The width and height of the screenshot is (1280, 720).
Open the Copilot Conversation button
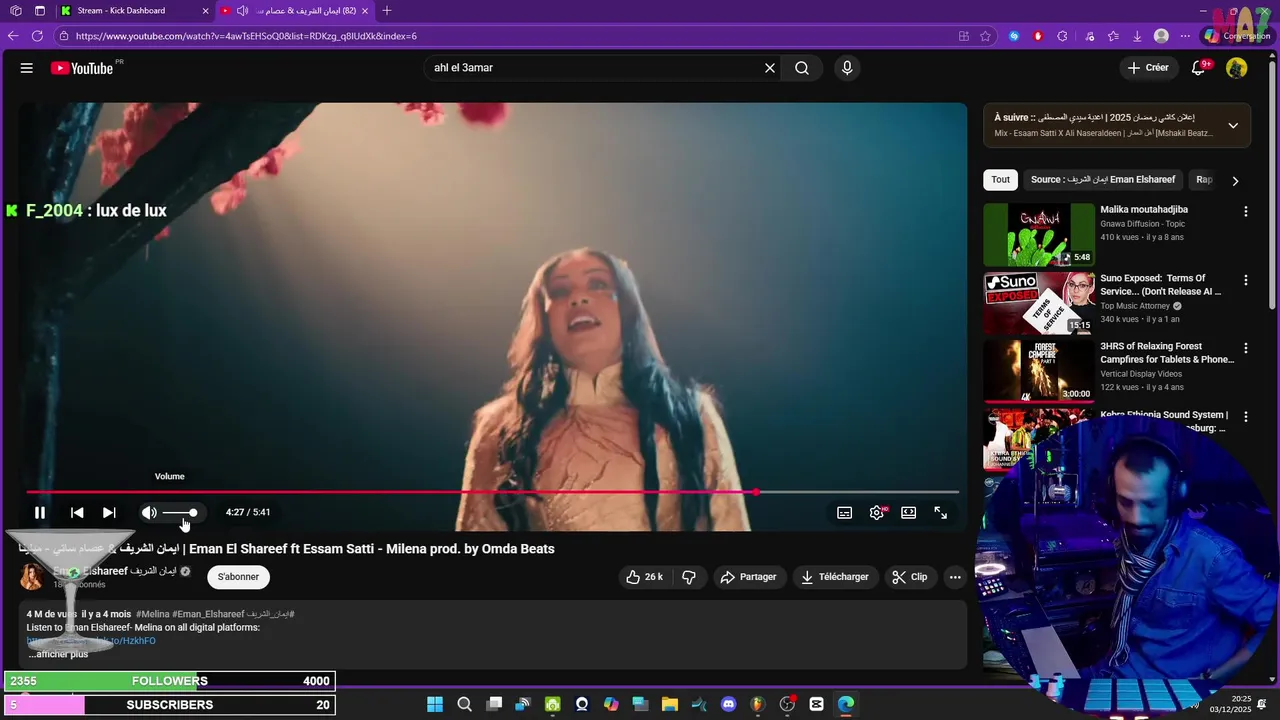1237,36
